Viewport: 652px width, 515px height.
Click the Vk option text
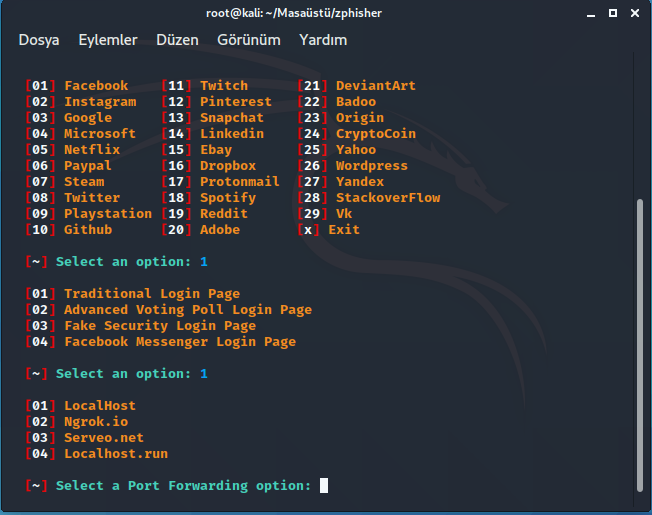pyautogui.click(x=344, y=214)
